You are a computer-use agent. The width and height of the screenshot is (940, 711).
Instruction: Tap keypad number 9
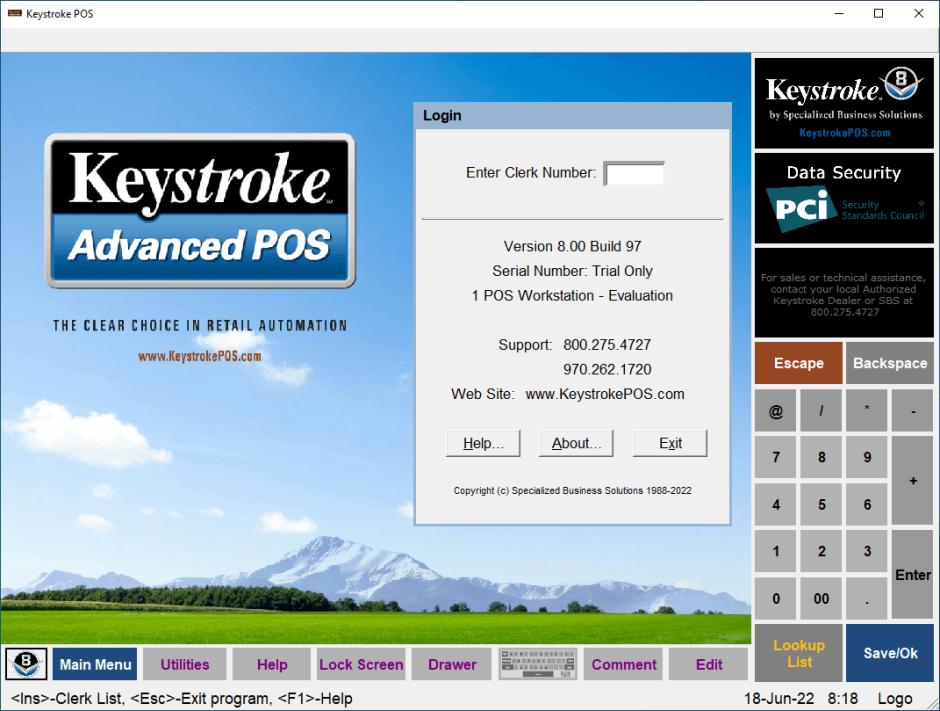867,457
